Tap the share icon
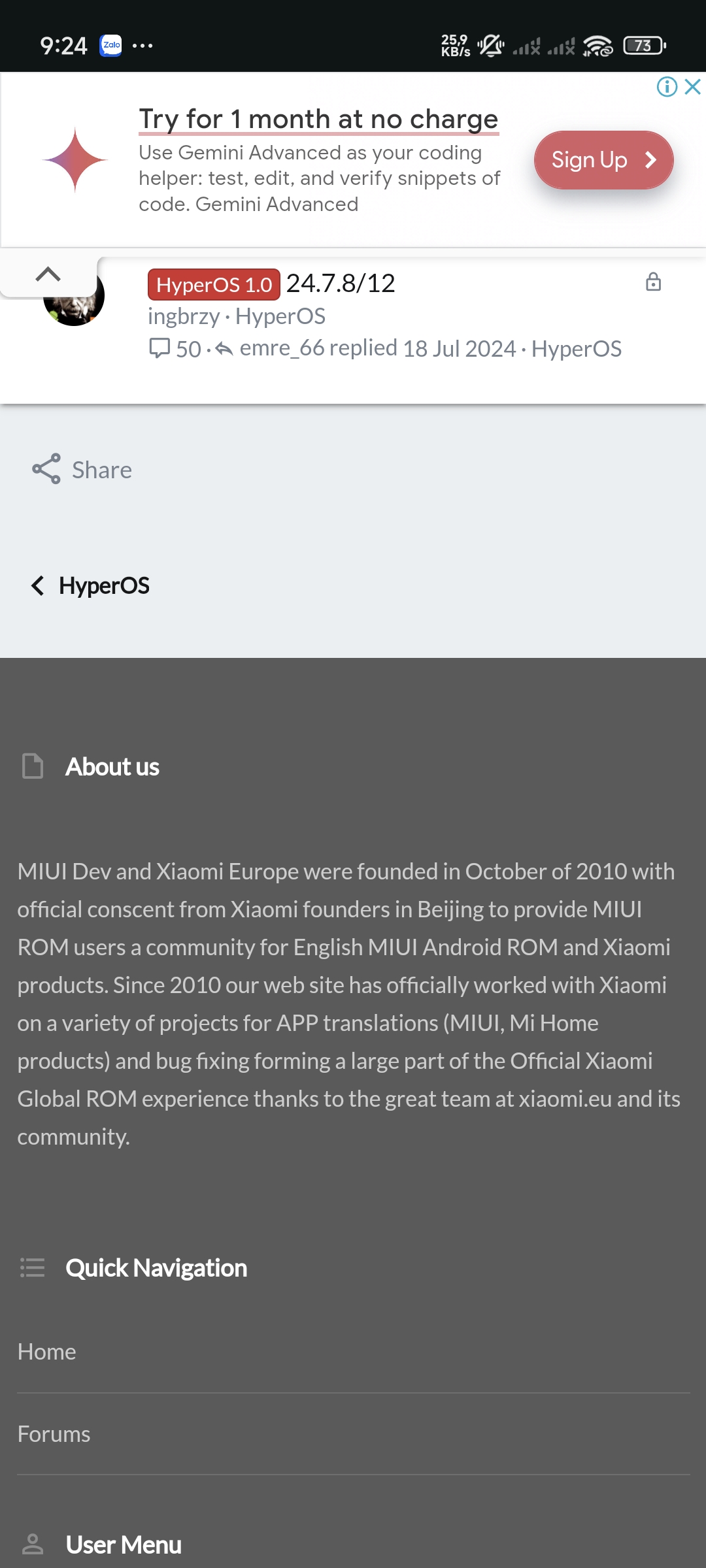This screenshot has width=706, height=1568. (x=46, y=469)
